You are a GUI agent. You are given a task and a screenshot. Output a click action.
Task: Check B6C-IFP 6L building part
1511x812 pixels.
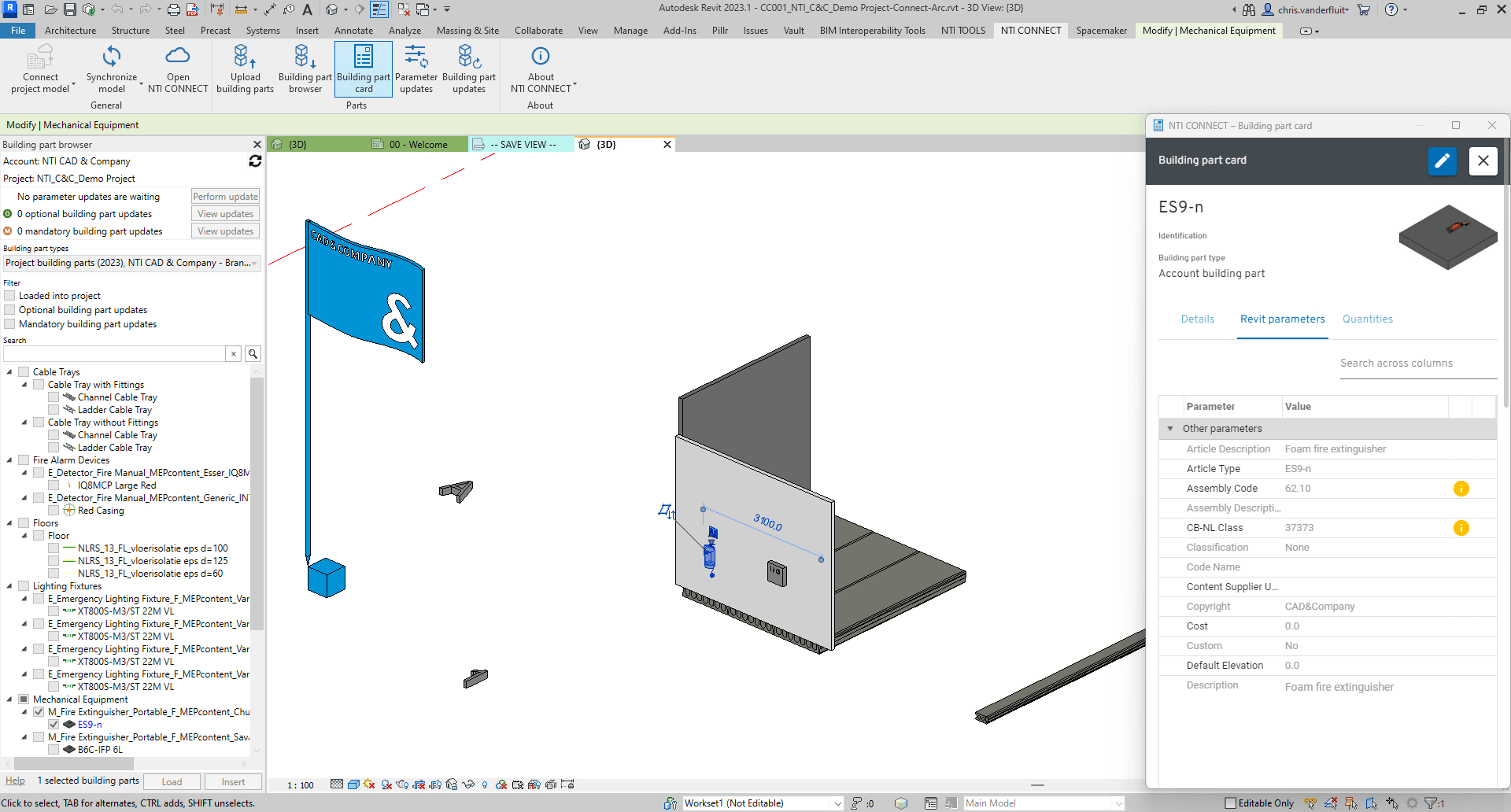(54, 750)
